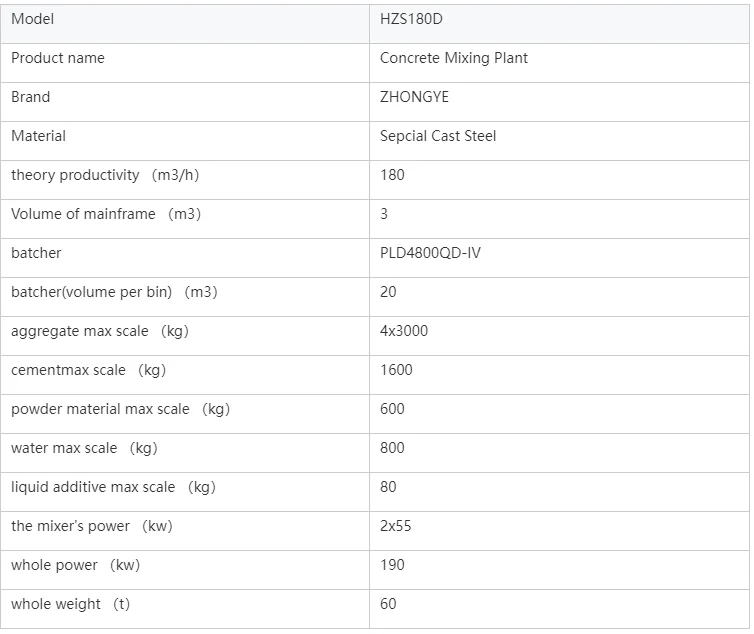This screenshot has height=634, width=754.
Task: Select the ZHONGYE brand value
Action: [414, 97]
